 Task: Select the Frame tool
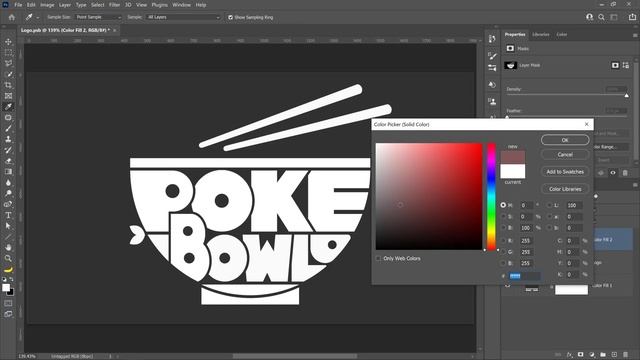point(8,96)
